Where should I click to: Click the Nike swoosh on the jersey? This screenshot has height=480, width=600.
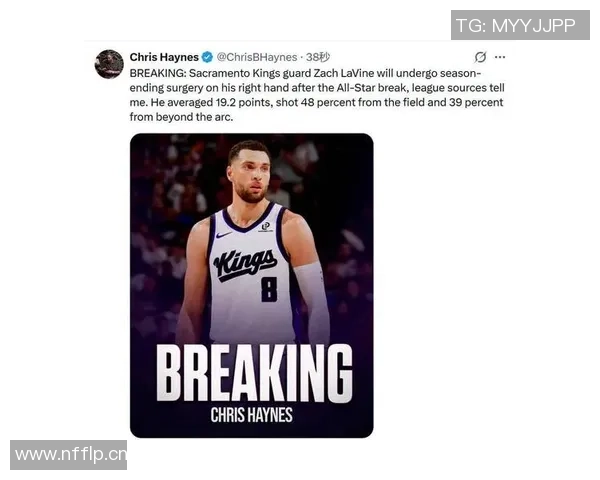pyautogui.click(x=223, y=235)
